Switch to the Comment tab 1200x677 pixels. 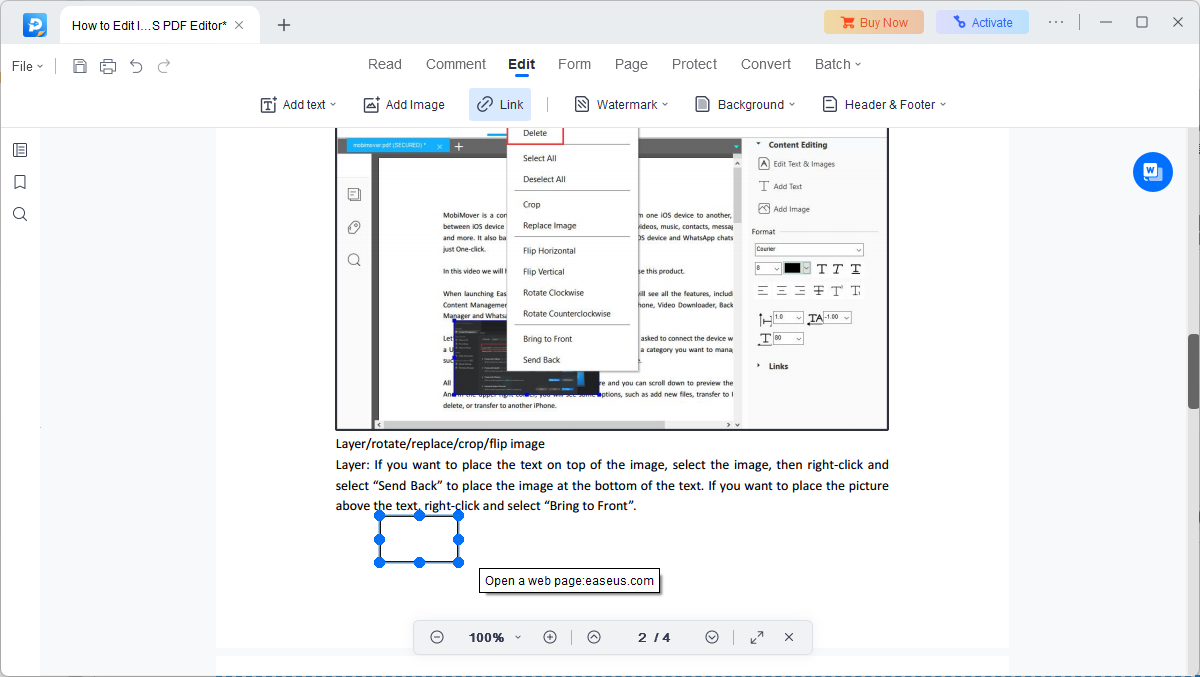[456, 64]
